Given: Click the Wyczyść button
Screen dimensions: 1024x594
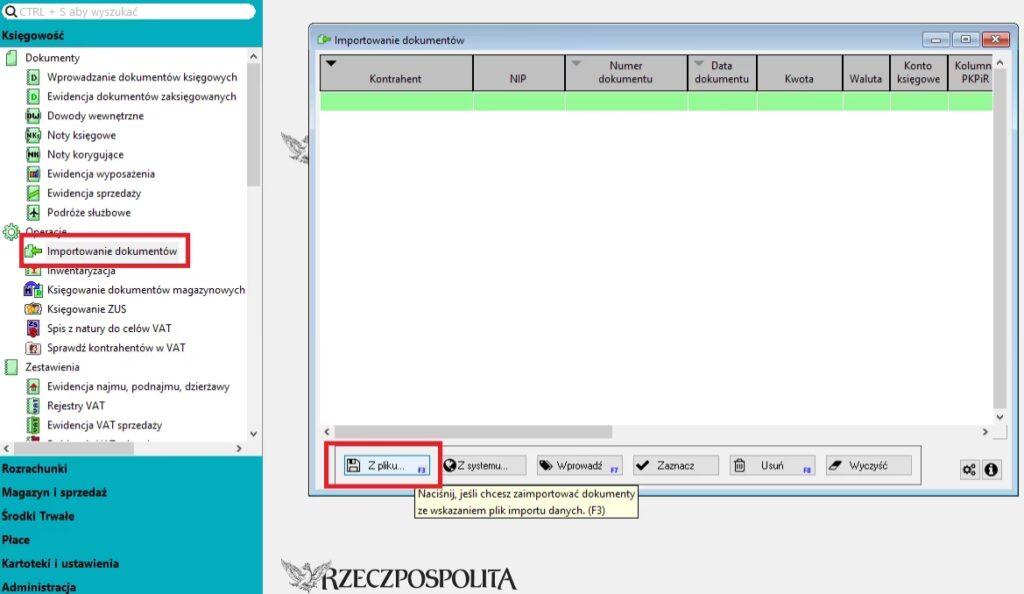Looking at the screenshot, I should 868,466.
